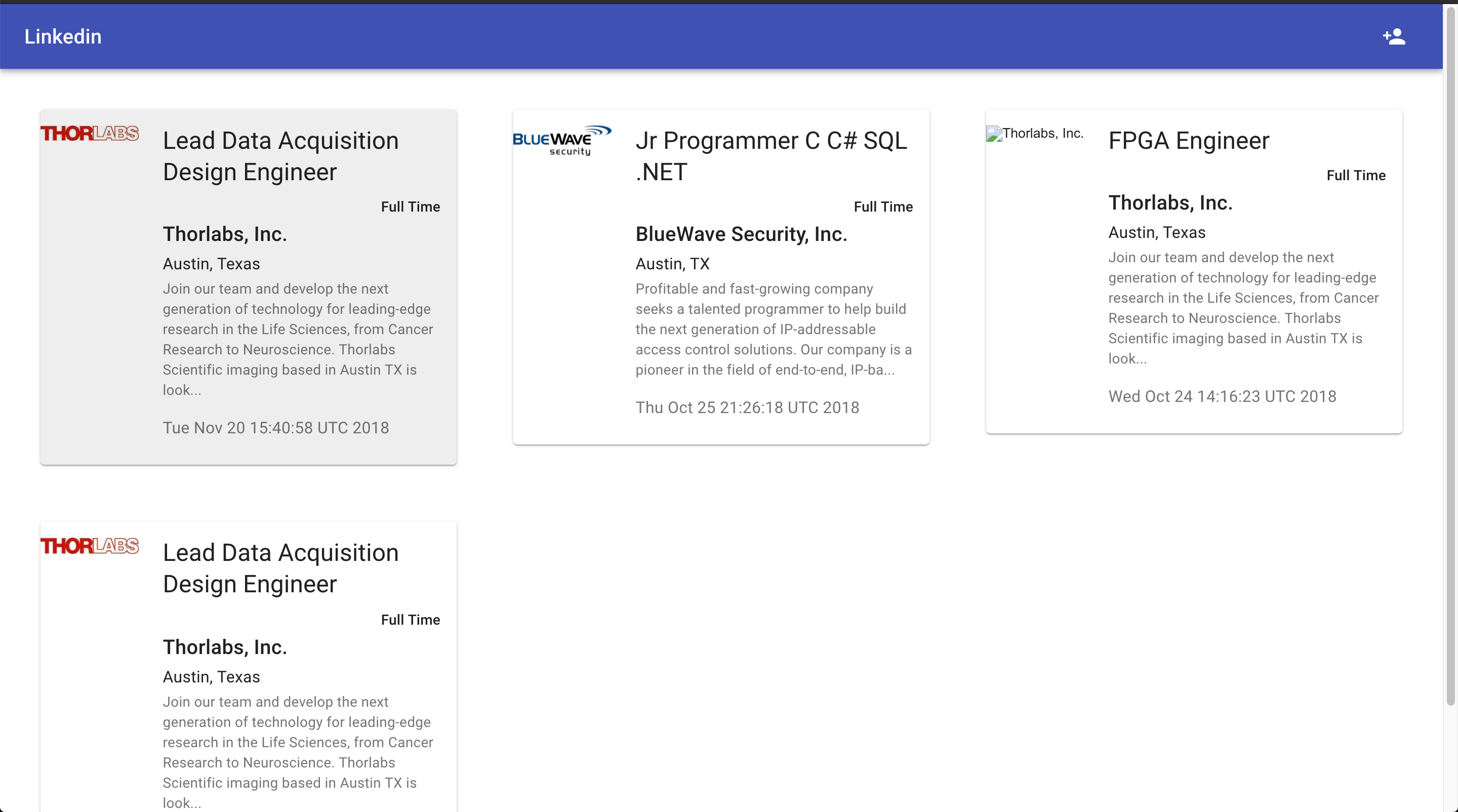The image size is (1458, 812).
Task: Open bottom Lead Data Acquisition Design Engineer title
Action: (x=281, y=568)
